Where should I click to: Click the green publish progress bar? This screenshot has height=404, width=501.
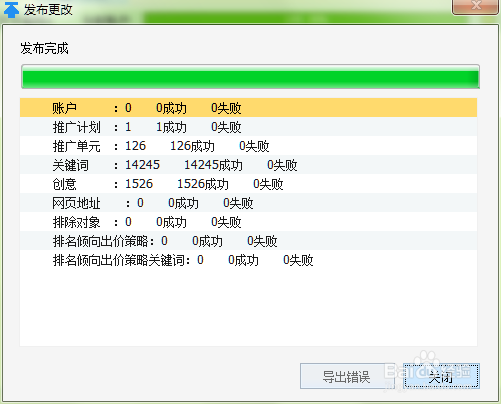pyautogui.click(x=250, y=77)
